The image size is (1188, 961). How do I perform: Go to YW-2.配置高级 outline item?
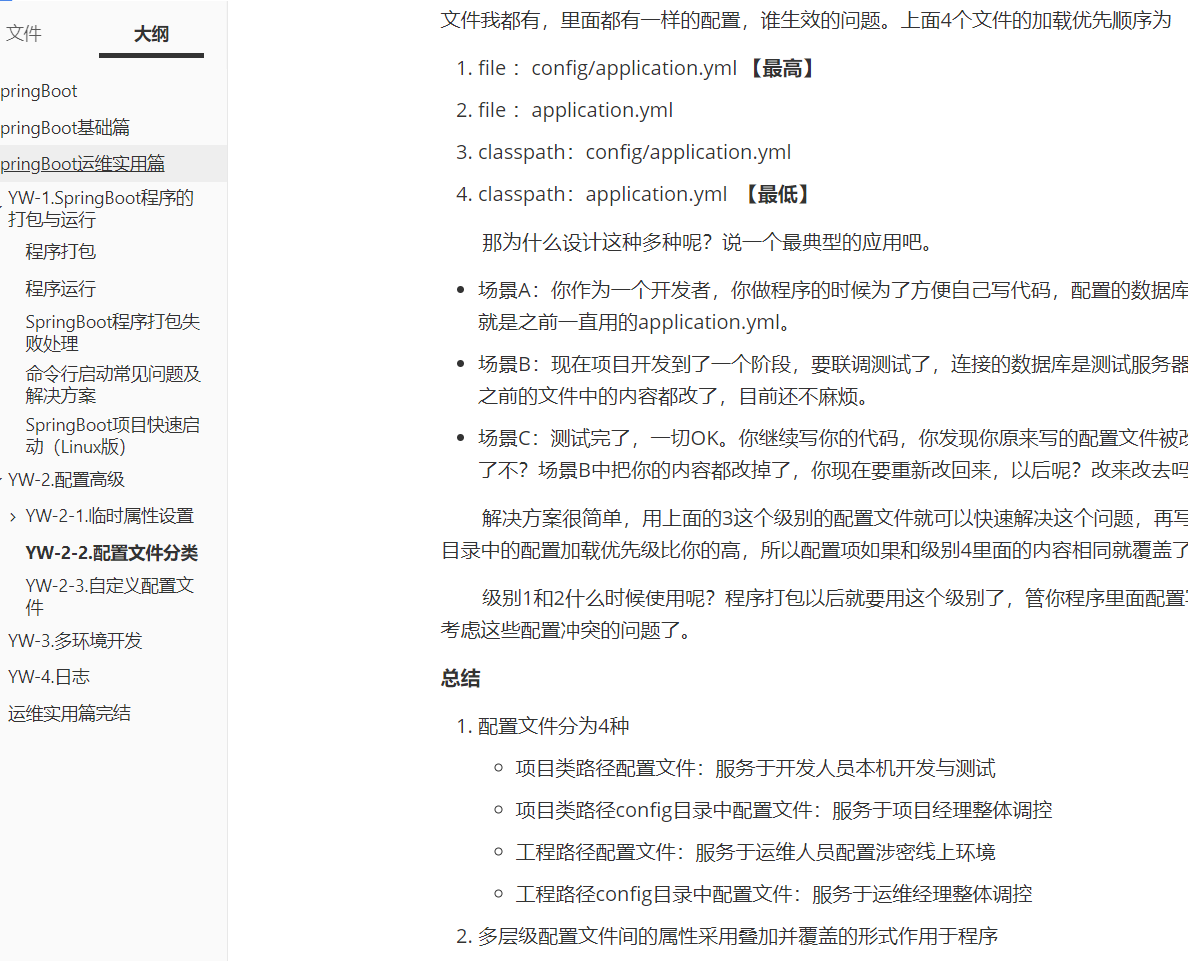click(x=67, y=480)
